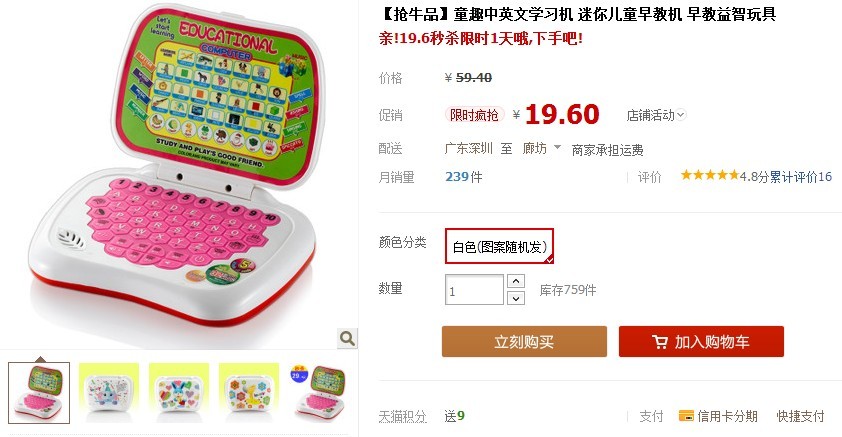Click the 限时疯抢 promotion tag
842x437 pixels.
click(474, 115)
